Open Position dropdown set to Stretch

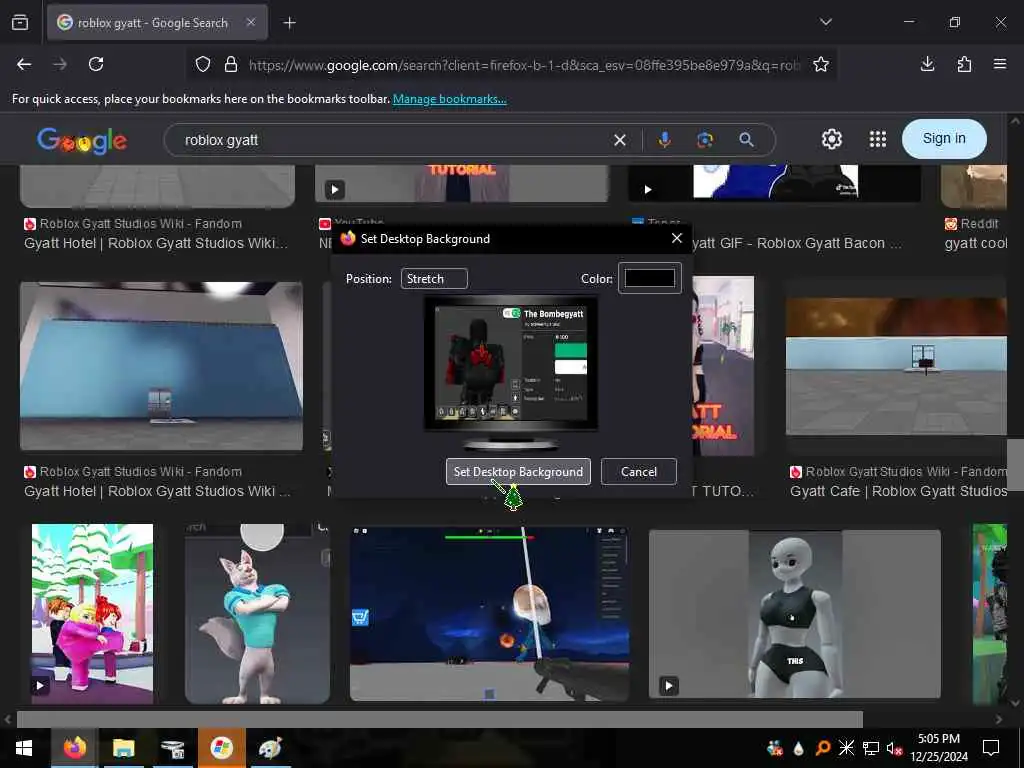434,279
